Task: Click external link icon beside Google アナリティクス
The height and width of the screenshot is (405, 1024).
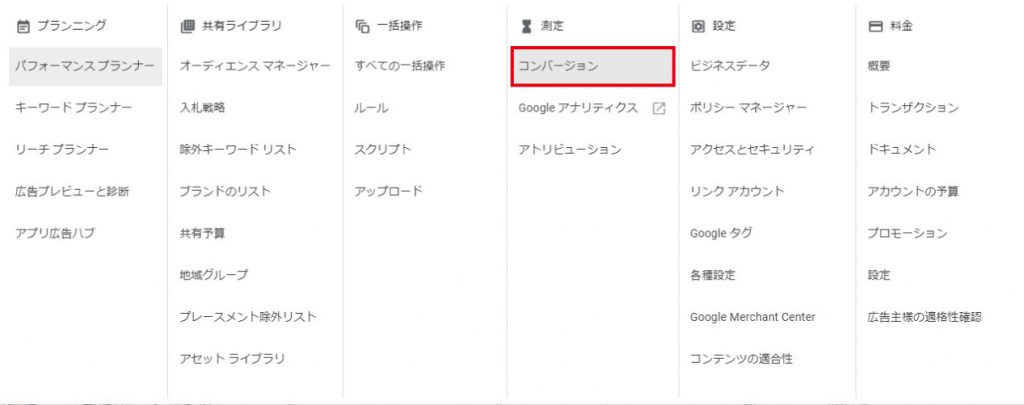Action: click(659, 108)
